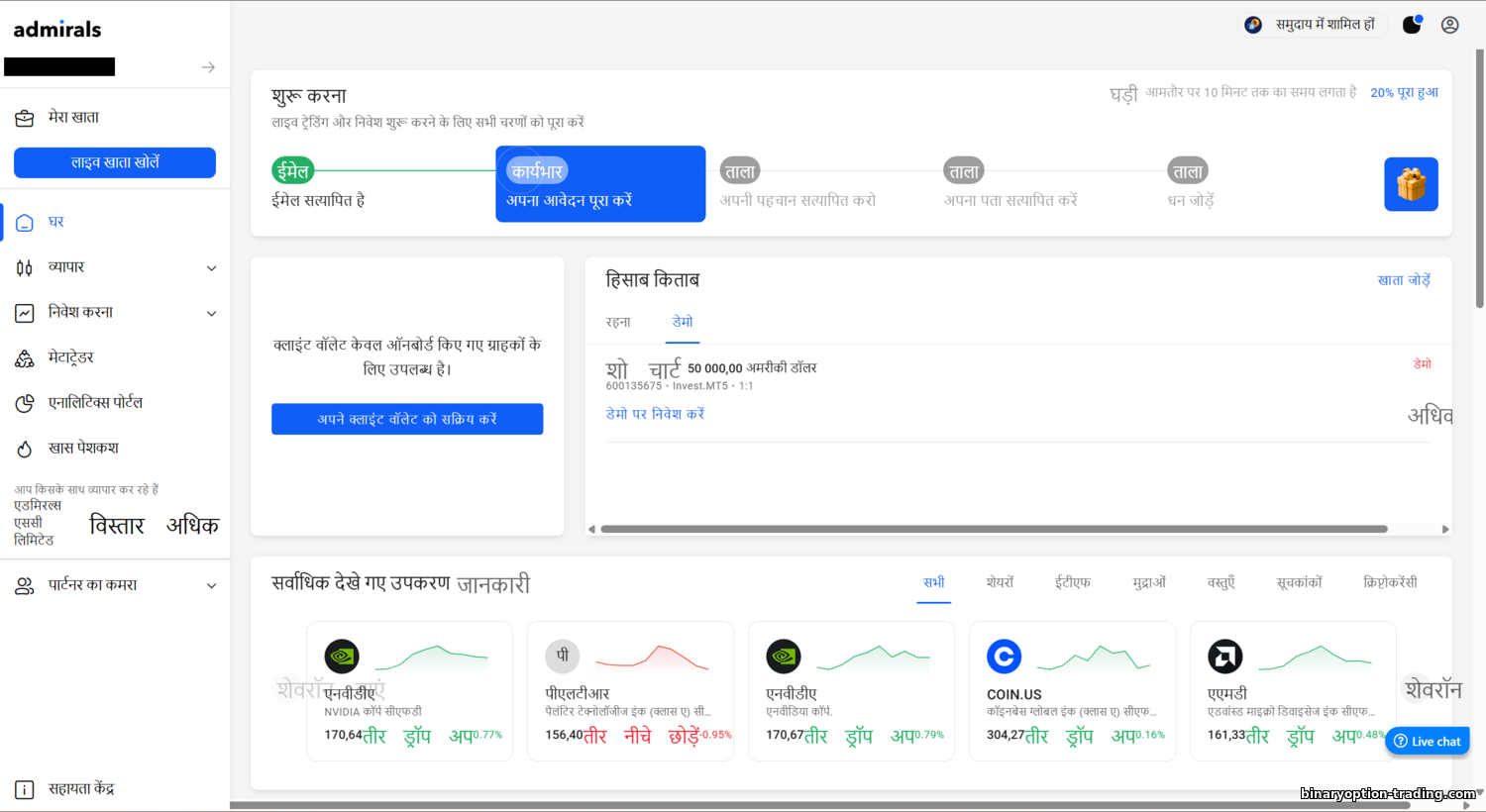Image resolution: width=1486 pixels, height=812 pixels.
Task: Click activate client wallet button
Action: point(407,419)
